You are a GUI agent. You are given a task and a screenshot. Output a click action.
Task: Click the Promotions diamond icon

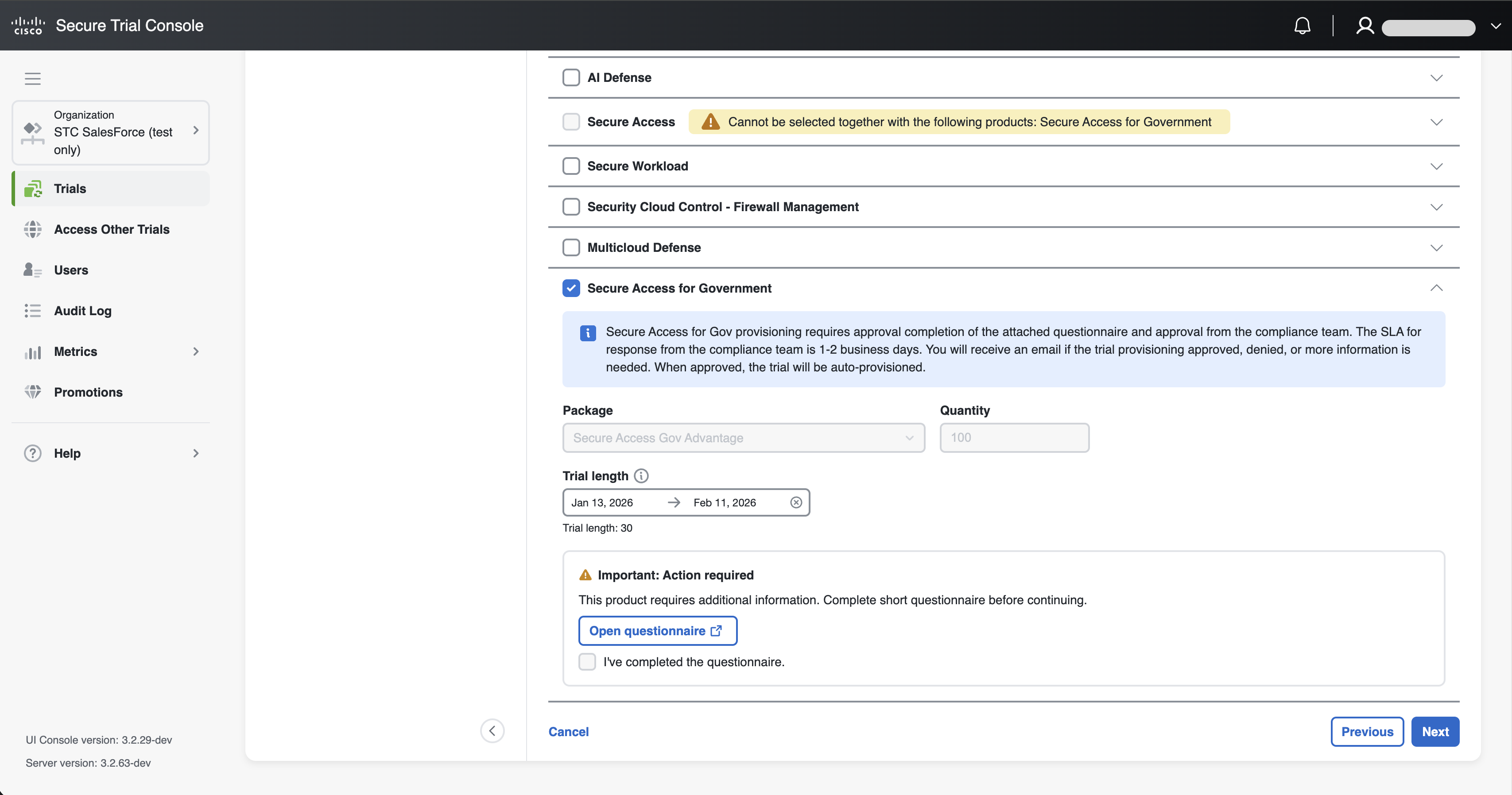click(x=33, y=392)
